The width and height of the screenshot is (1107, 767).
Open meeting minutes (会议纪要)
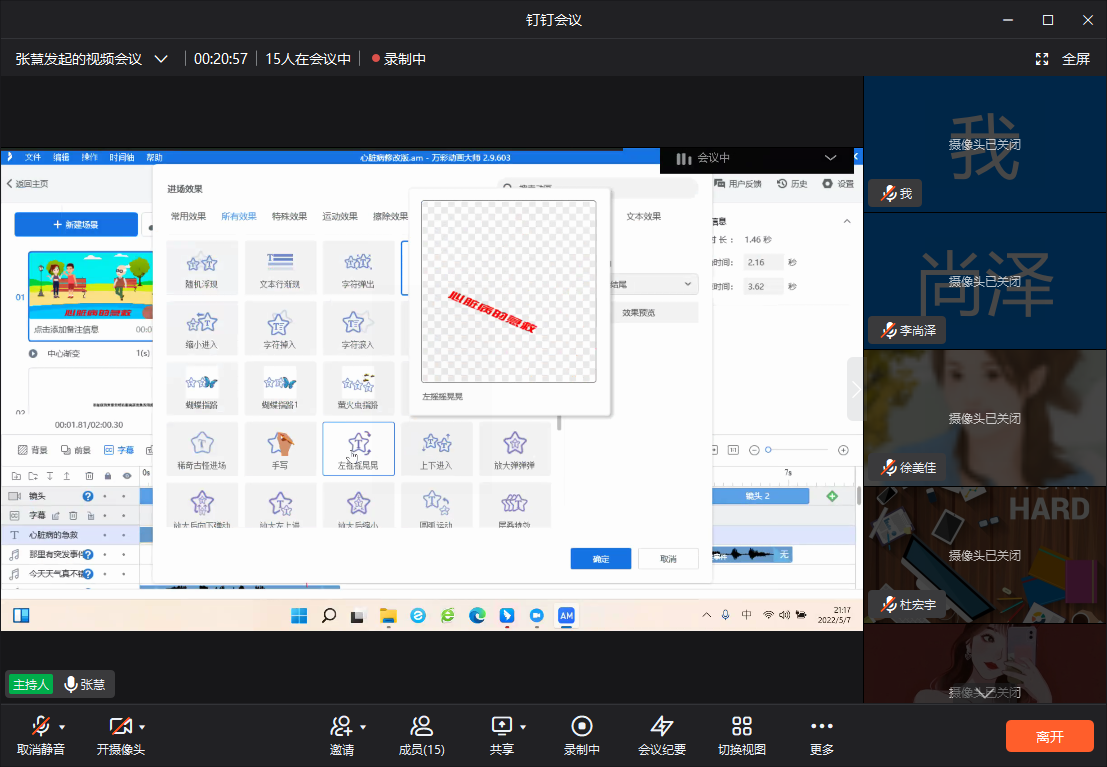coord(661,726)
